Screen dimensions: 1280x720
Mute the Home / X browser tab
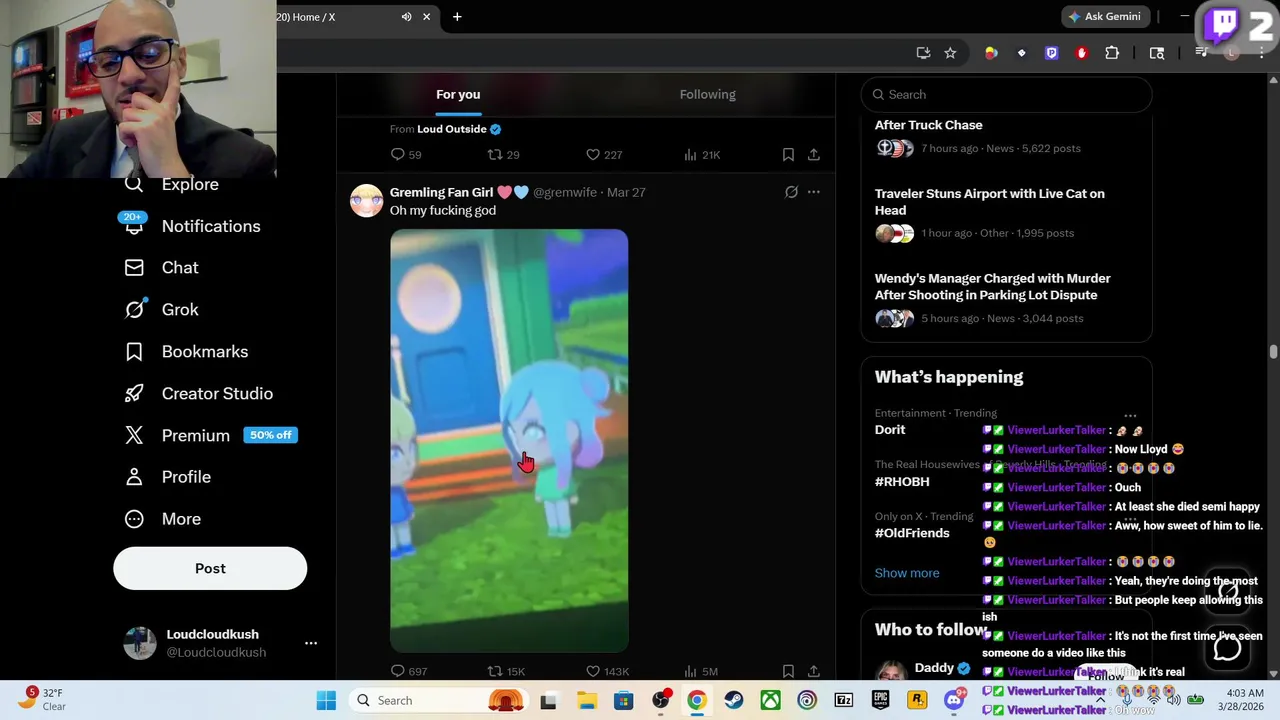pyautogui.click(x=406, y=17)
